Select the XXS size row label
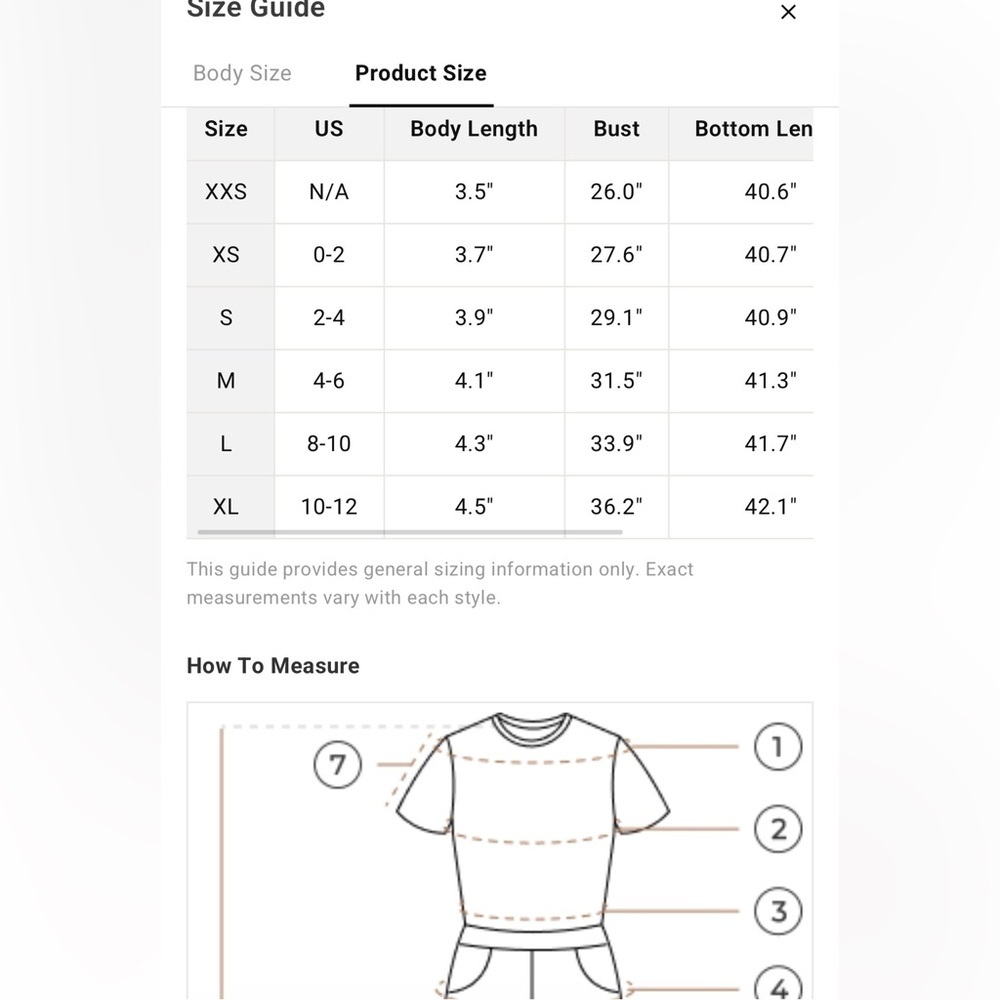The width and height of the screenshot is (1000, 1000). pyautogui.click(x=226, y=191)
